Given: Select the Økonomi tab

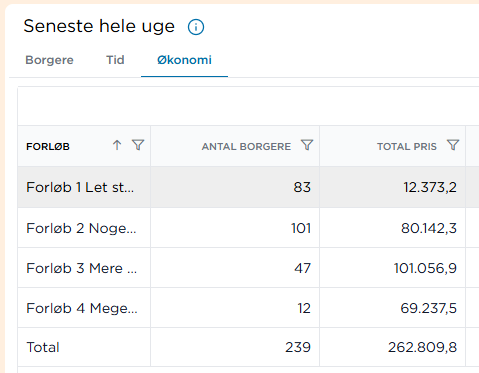Looking at the screenshot, I should coord(184,60).
